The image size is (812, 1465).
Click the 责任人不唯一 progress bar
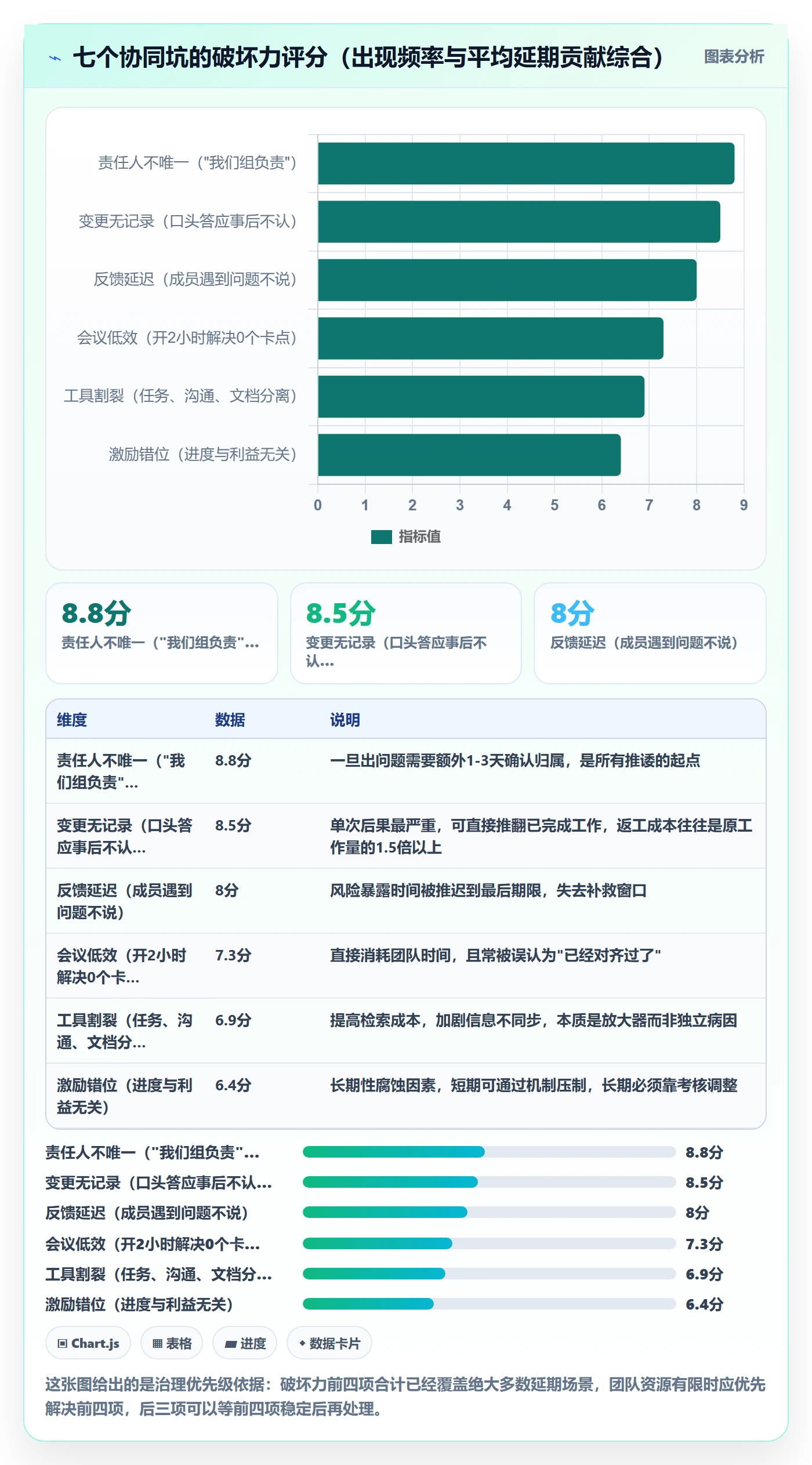pyautogui.click(x=490, y=1152)
